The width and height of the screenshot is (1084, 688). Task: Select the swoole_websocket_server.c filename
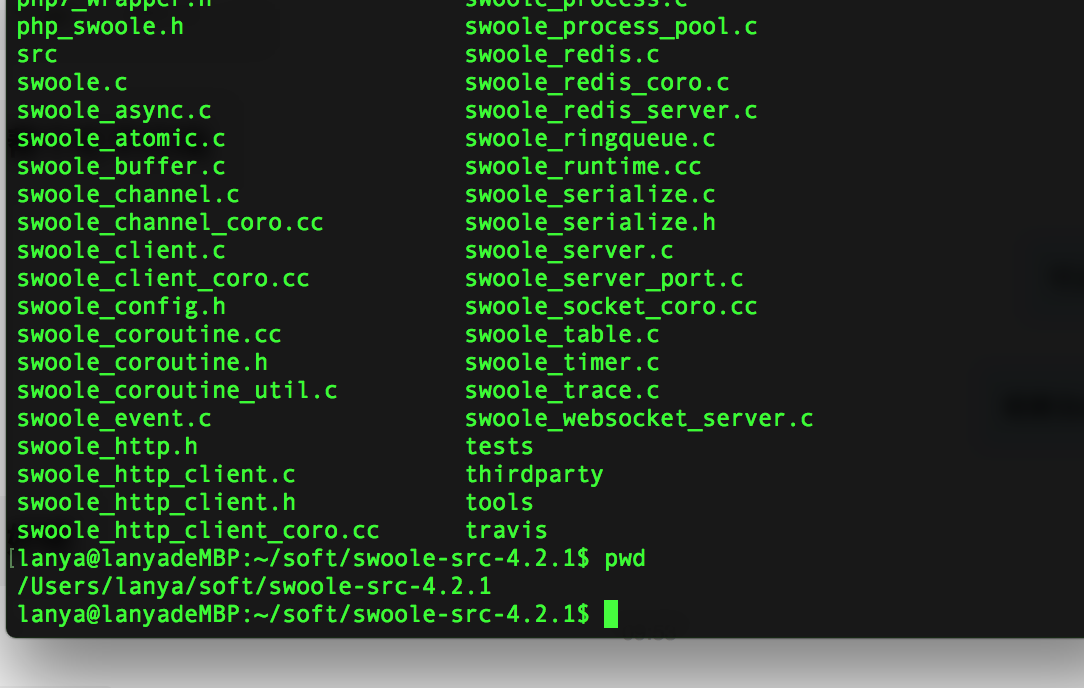(639, 418)
